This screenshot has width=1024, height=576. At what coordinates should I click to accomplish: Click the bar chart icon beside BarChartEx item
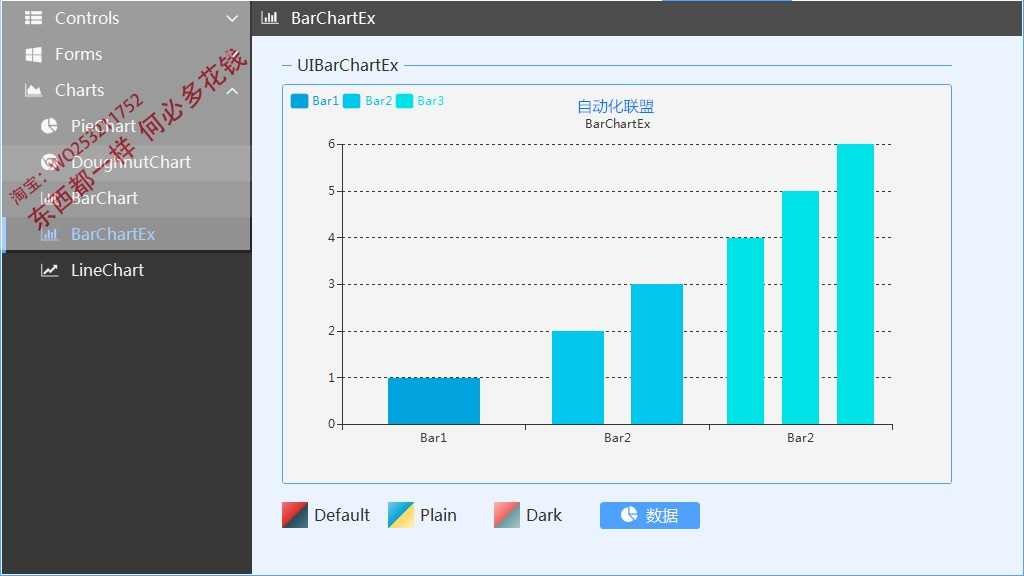click(x=49, y=234)
